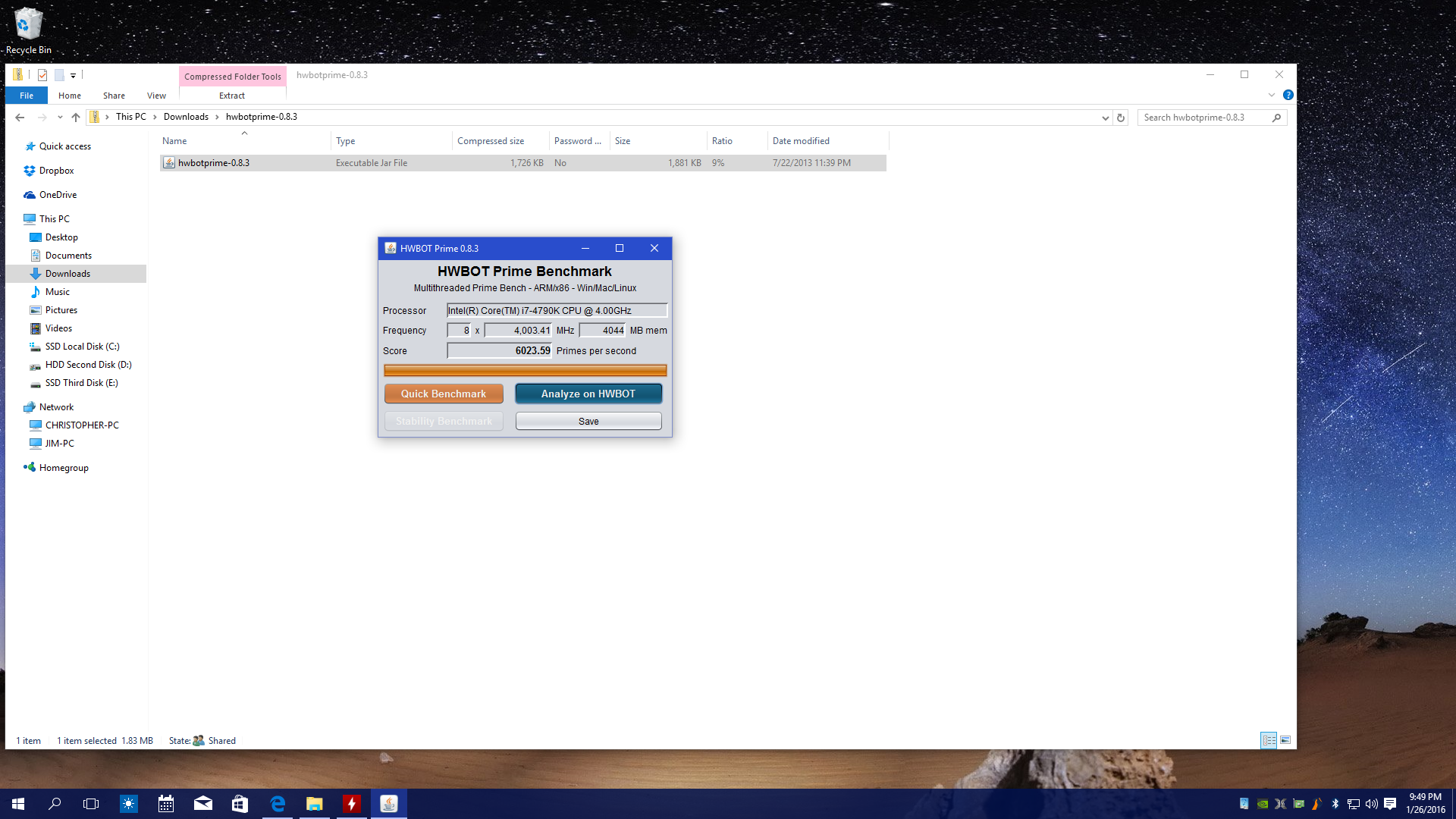This screenshot has height=819, width=1456.
Task: Sort by the Name column header
Action: pos(244,141)
